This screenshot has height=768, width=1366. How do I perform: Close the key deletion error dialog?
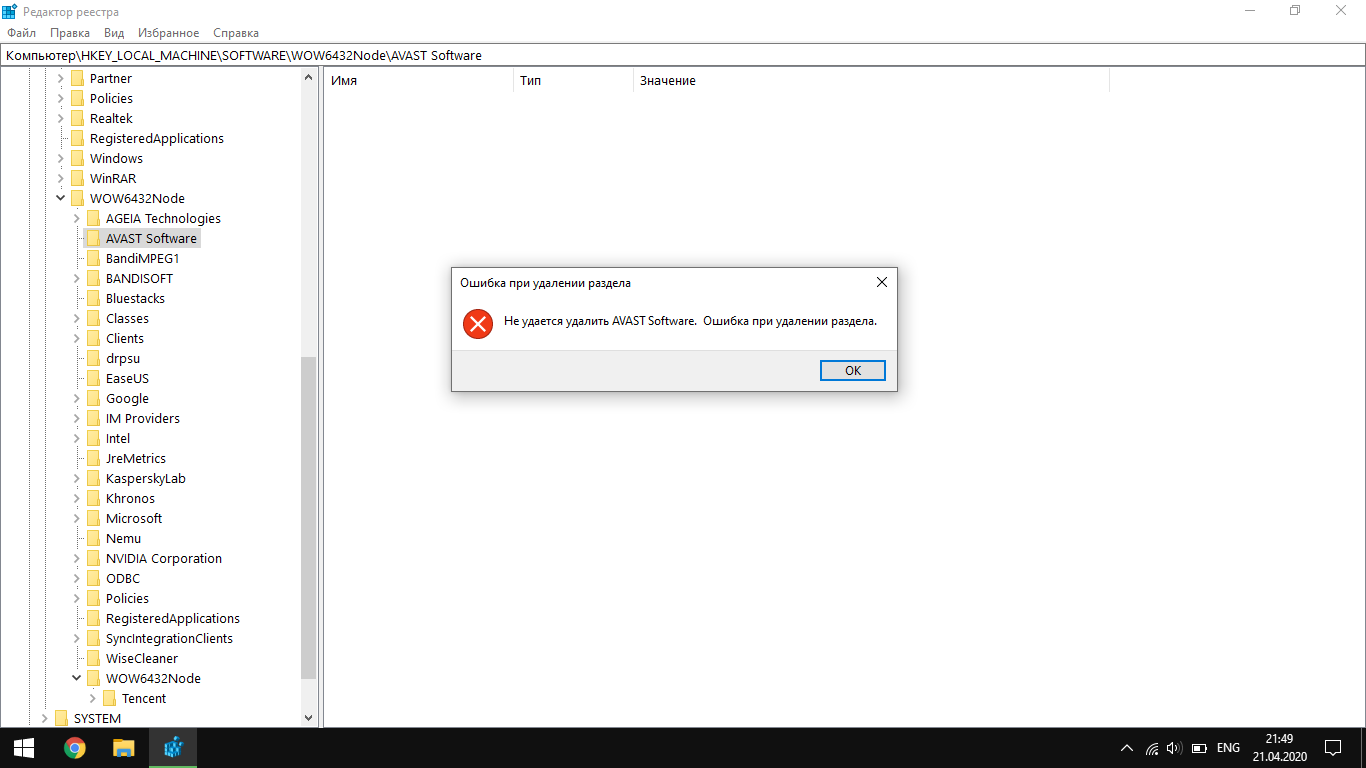[x=881, y=282]
